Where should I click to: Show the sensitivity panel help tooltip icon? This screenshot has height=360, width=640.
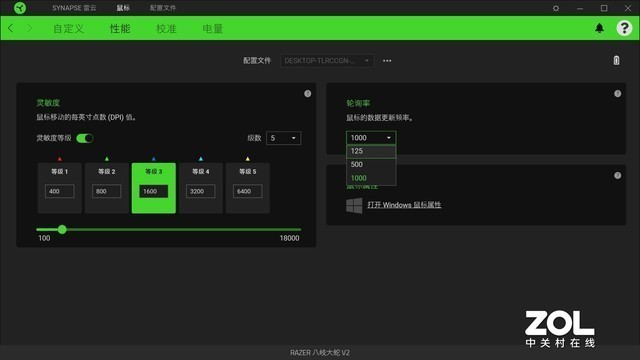click(x=307, y=93)
